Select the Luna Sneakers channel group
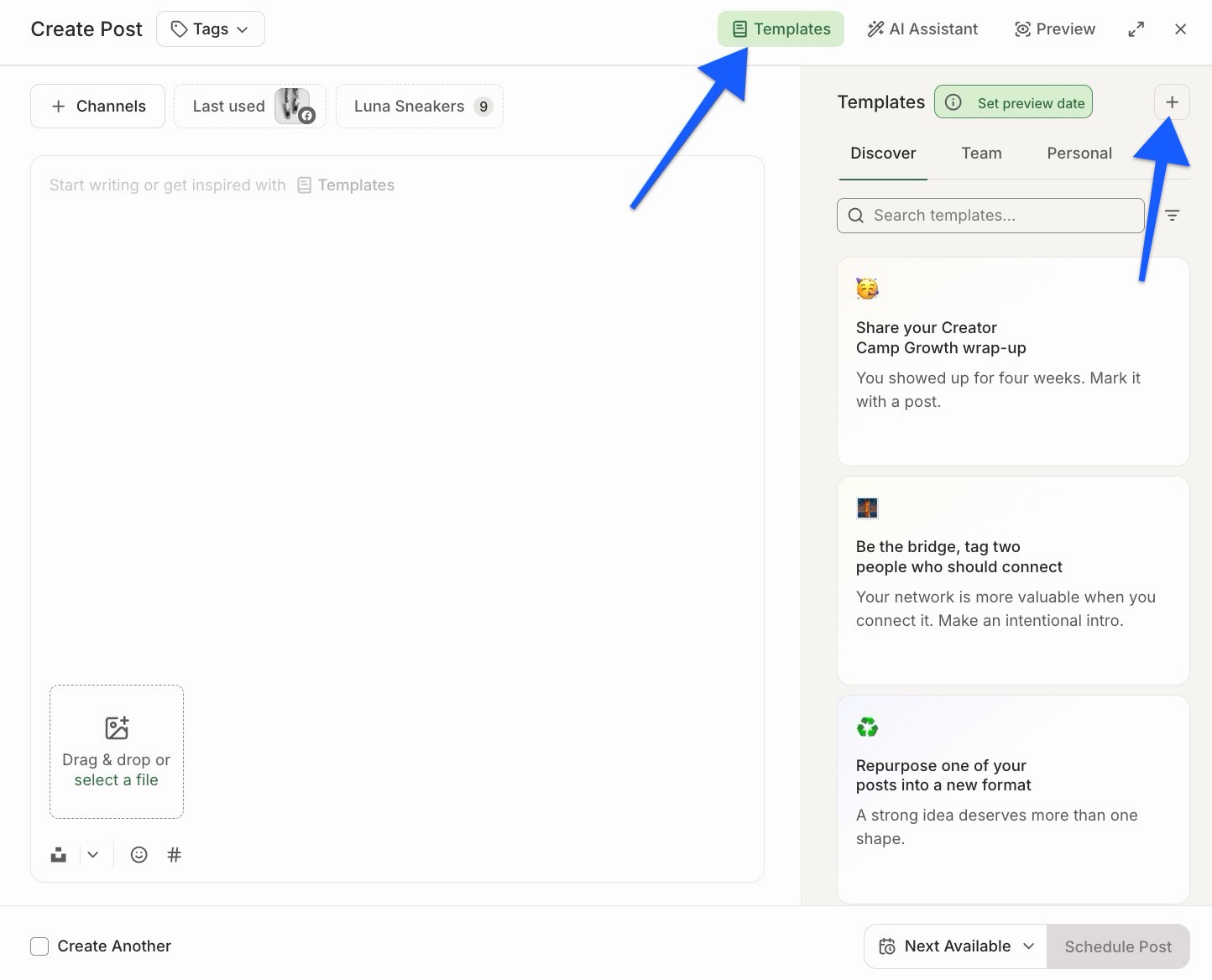This screenshot has height=980, width=1212. pyautogui.click(x=420, y=107)
